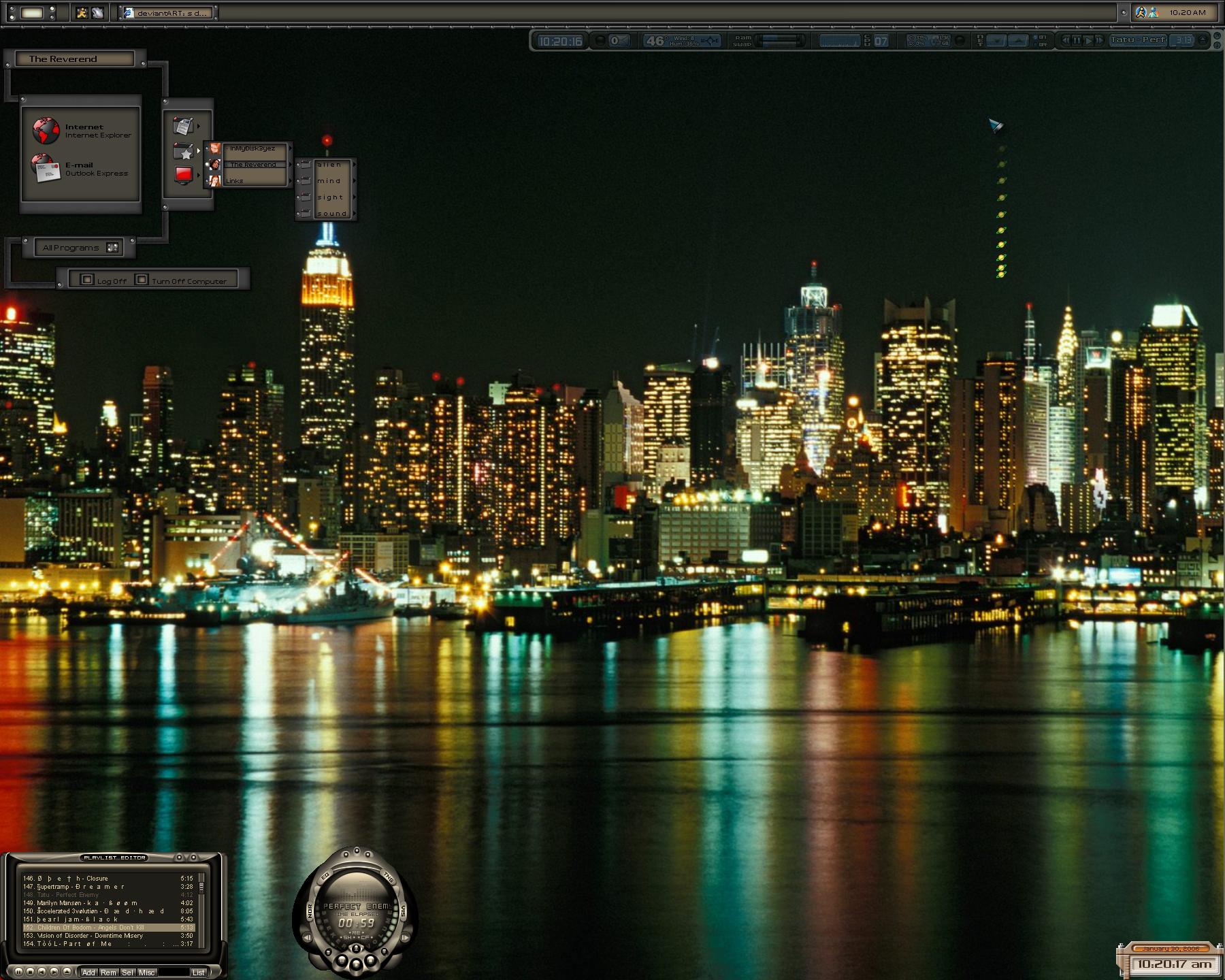Expand arrow beside red monitor icon
Screen dimensions: 1225x980
[199, 175]
